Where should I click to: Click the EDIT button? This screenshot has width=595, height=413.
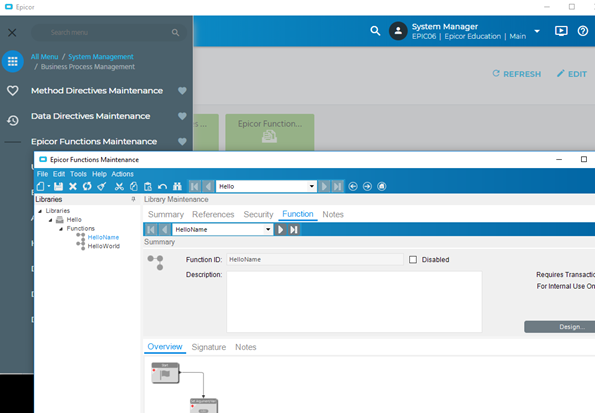572,74
